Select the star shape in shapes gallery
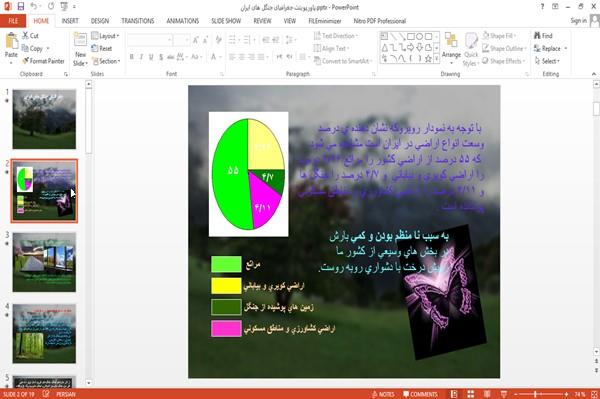Image resolution: width=600 pixels, height=399 pixels. (428, 59)
